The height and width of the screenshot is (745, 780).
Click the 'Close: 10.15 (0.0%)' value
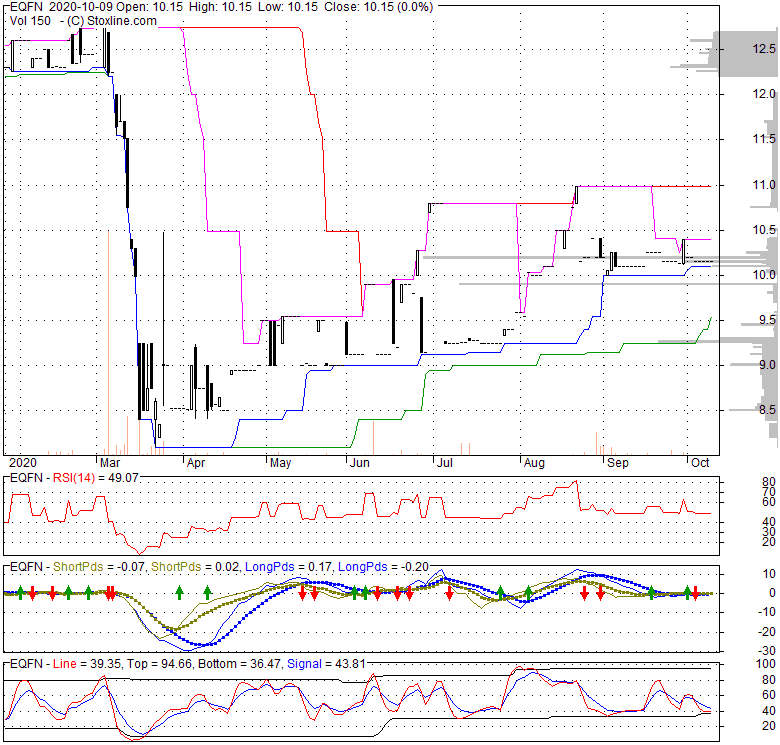tap(379, 7)
